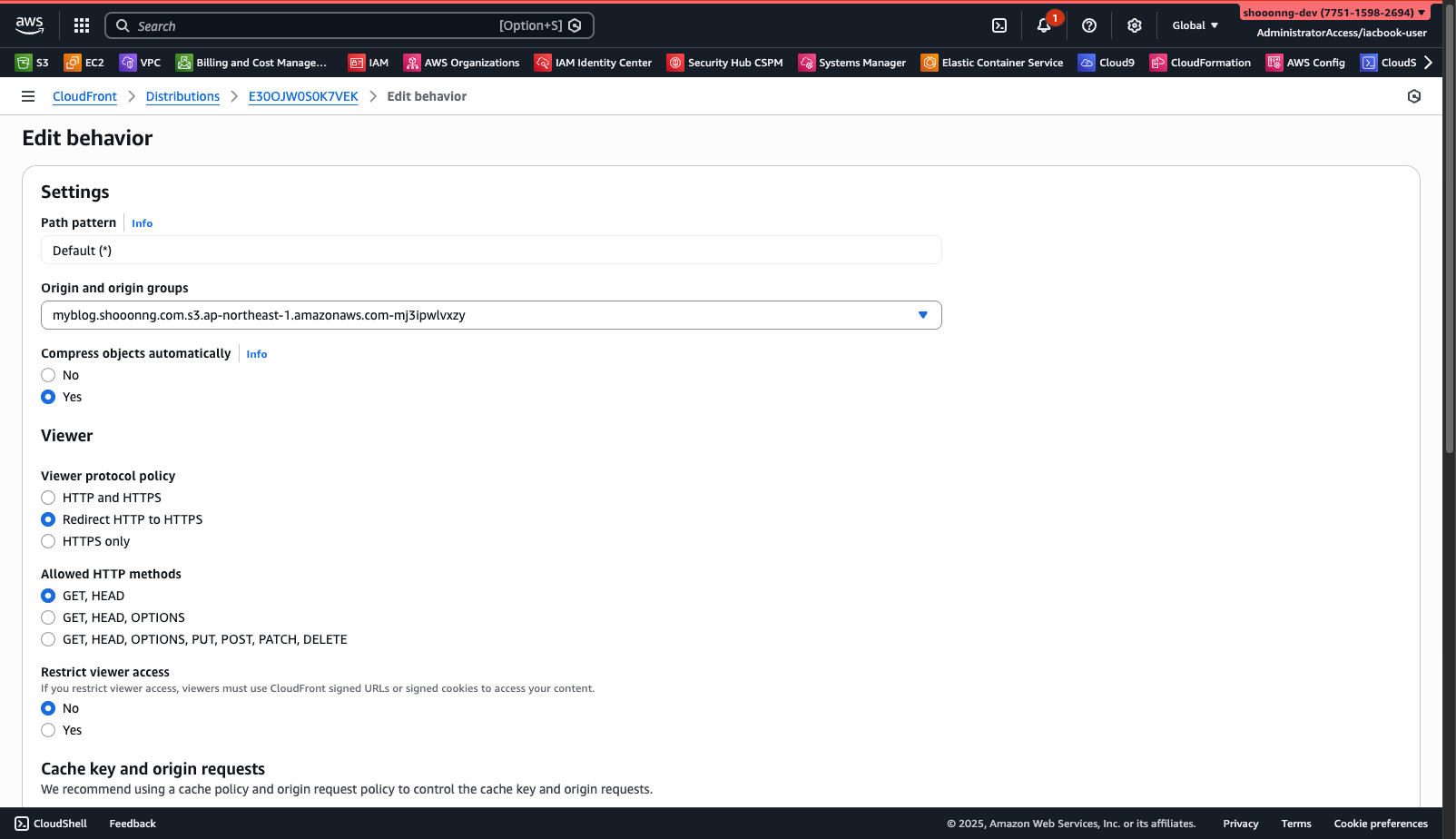Select No for Compress objects automatically
Image resolution: width=1456 pixels, height=839 pixels.
(x=48, y=375)
